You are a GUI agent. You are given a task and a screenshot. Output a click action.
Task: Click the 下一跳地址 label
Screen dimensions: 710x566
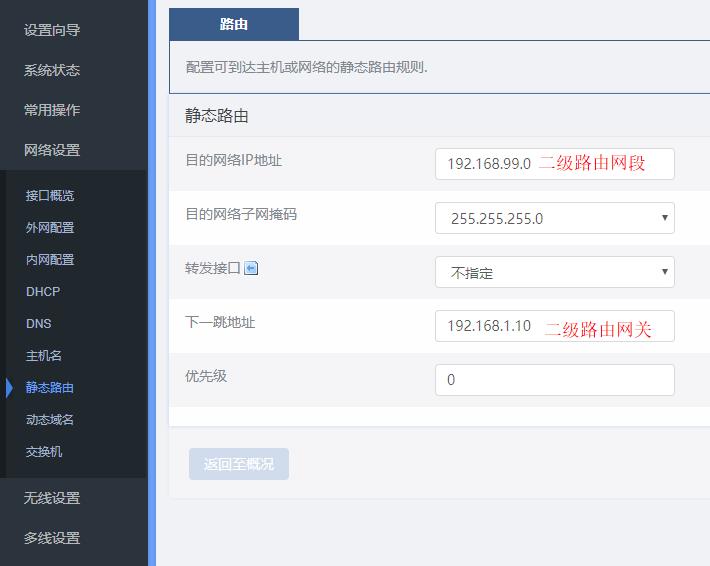tap(220, 322)
